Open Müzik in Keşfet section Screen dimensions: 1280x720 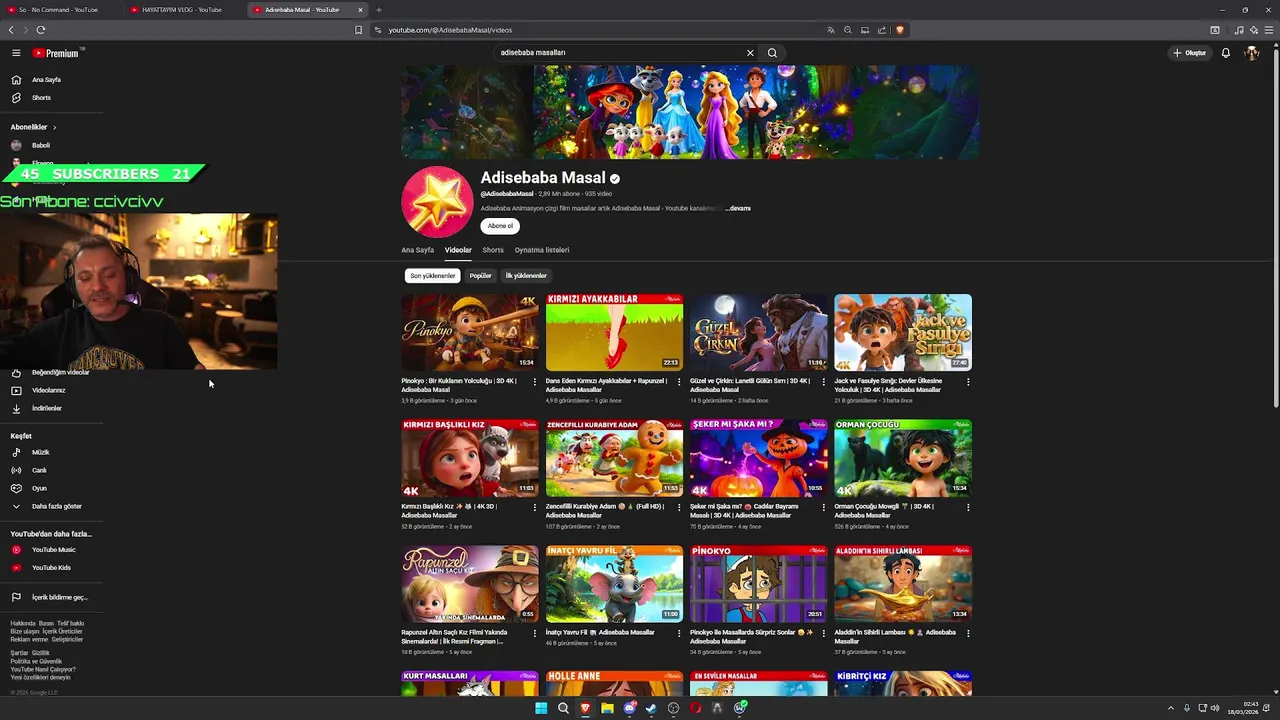[x=40, y=453]
